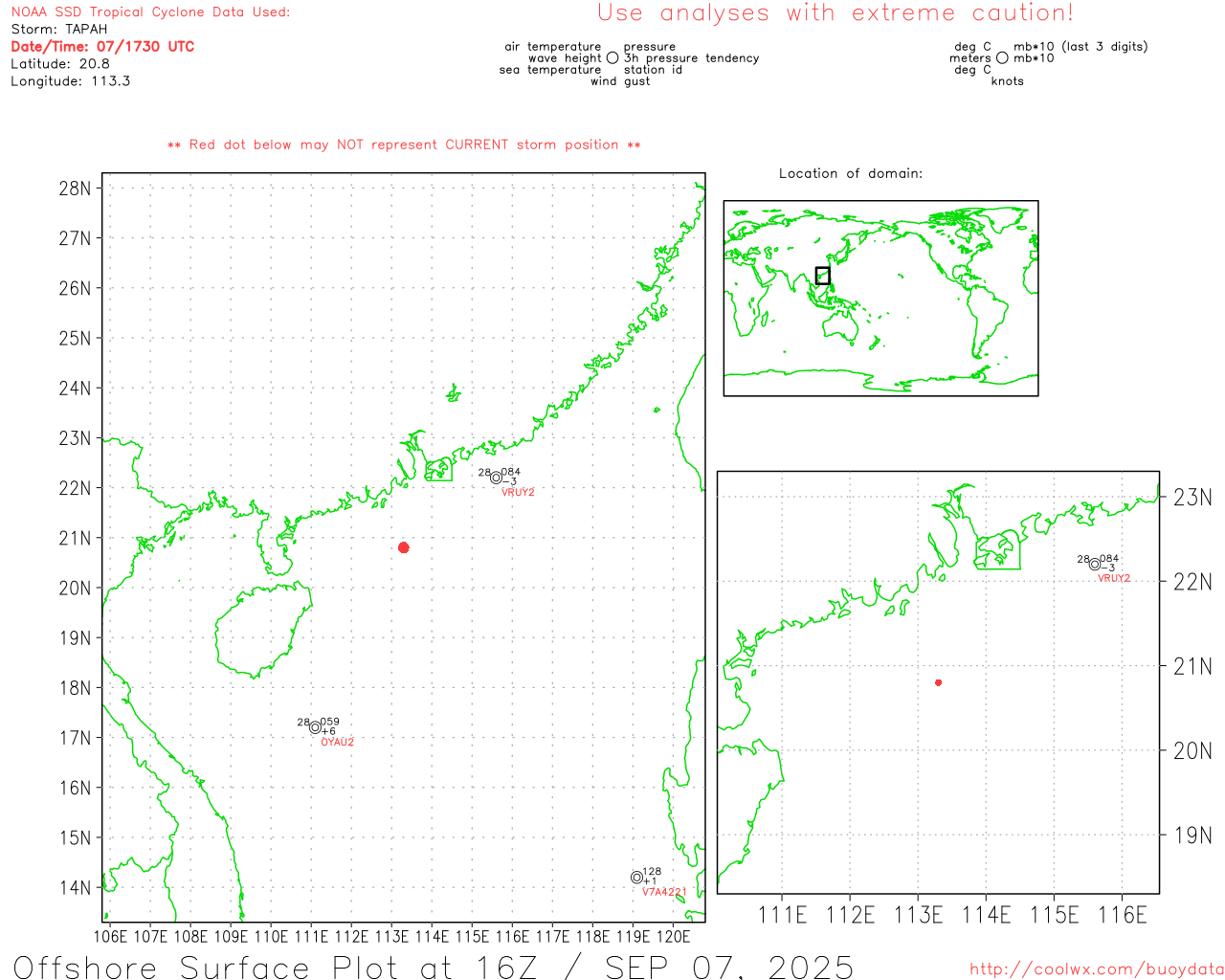The image size is (1225, 980).
Task: Click the red 'OYAU2' station label
Action: click(337, 743)
